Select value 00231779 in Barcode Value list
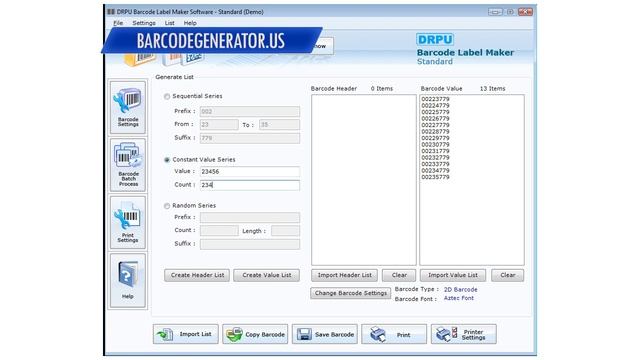The image size is (640, 360). pos(435,151)
